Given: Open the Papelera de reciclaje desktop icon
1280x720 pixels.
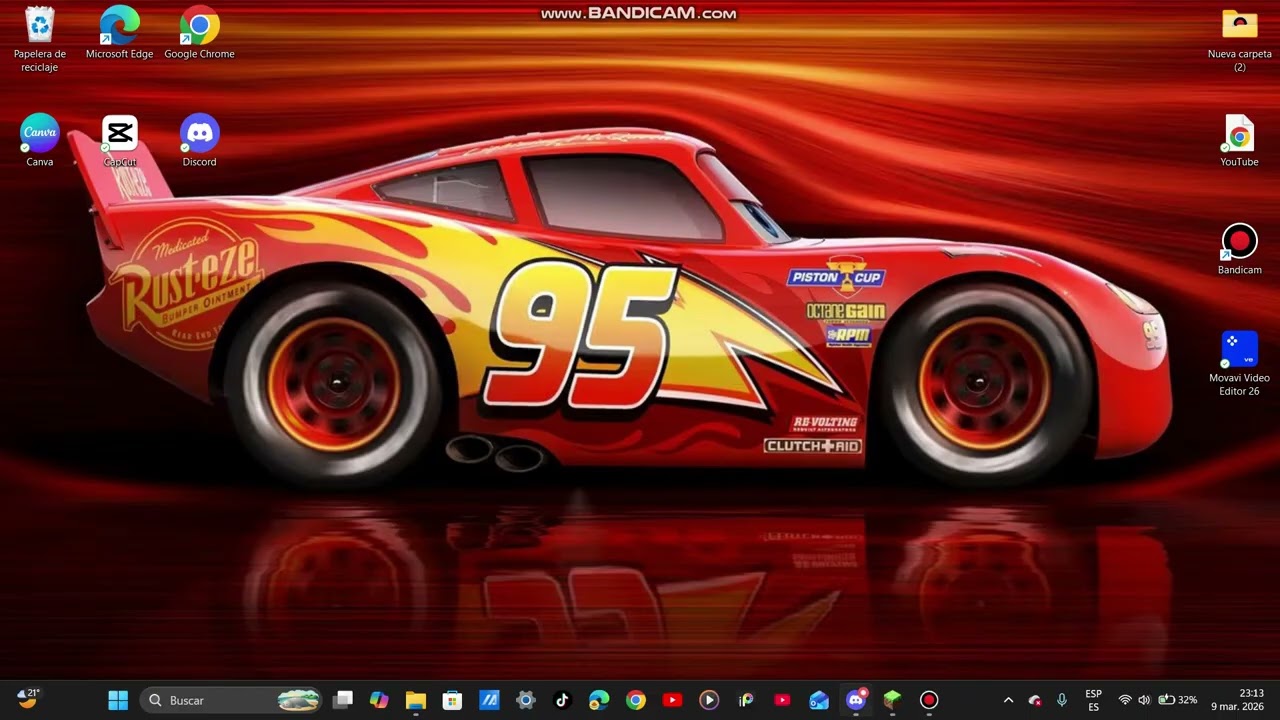Looking at the screenshot, I should tap(40, 40).
